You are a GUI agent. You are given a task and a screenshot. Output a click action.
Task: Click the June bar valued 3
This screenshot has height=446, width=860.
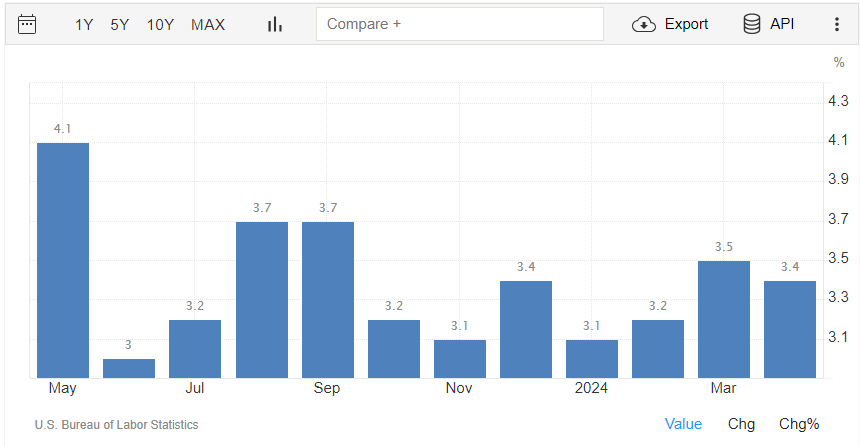pyautogui.click(x=129, y=369)
